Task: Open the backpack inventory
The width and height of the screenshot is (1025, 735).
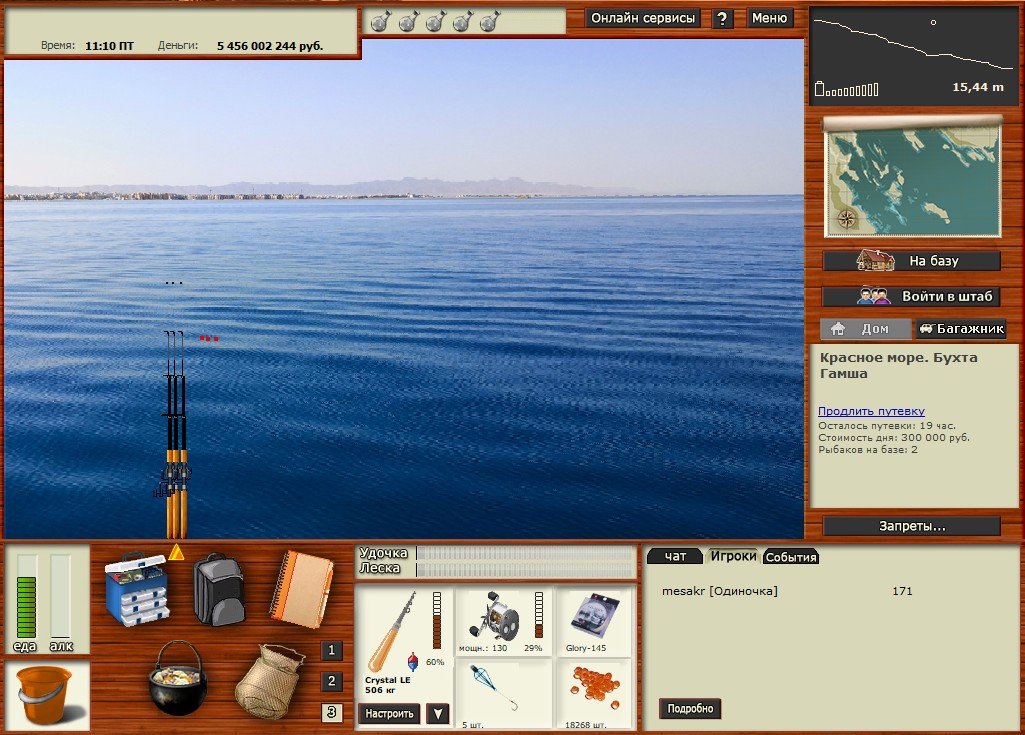Action: [218, 589]
